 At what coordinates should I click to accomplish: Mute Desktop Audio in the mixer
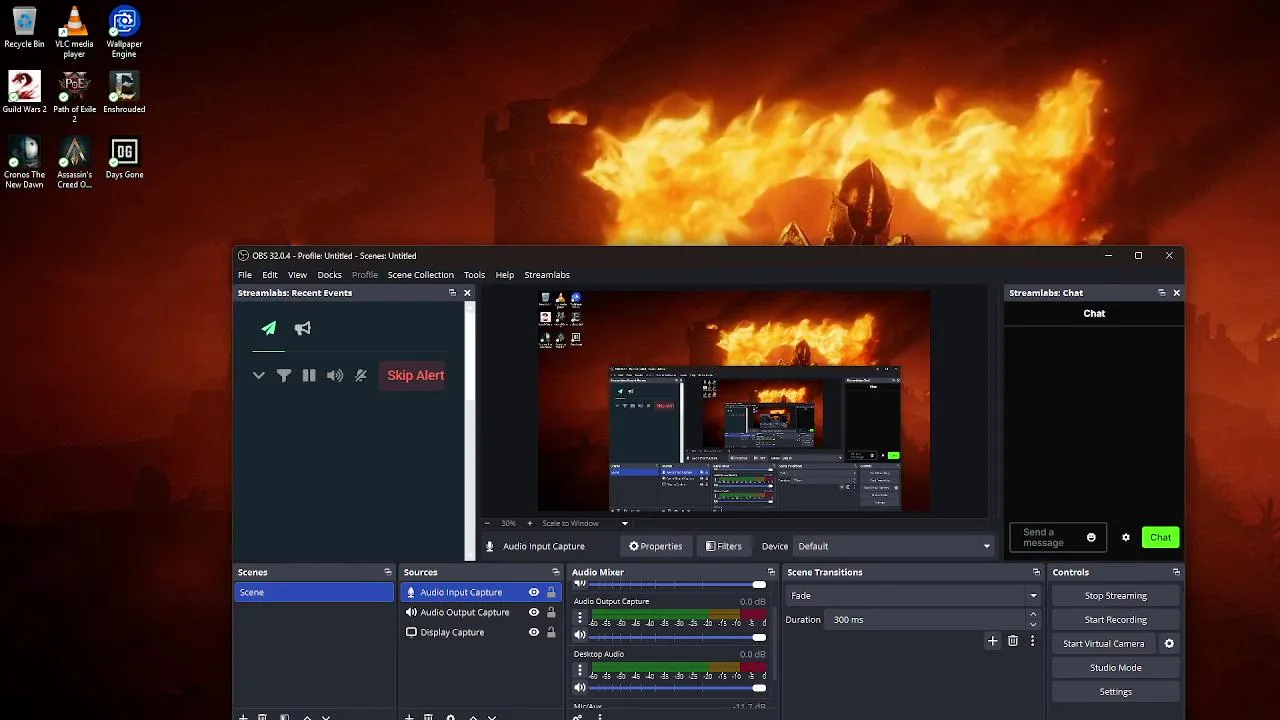[580, 688]
